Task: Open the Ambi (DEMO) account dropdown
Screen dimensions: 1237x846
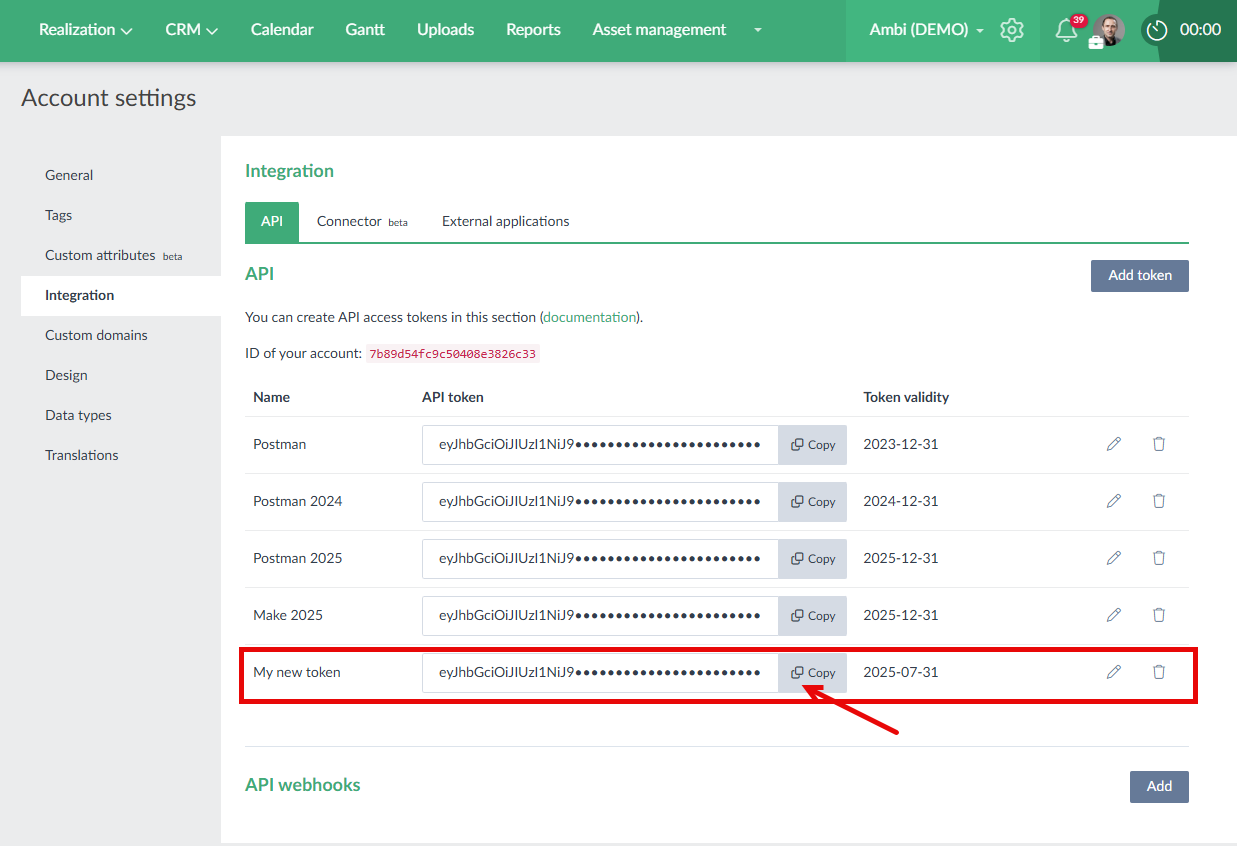Action: point(926,30)
